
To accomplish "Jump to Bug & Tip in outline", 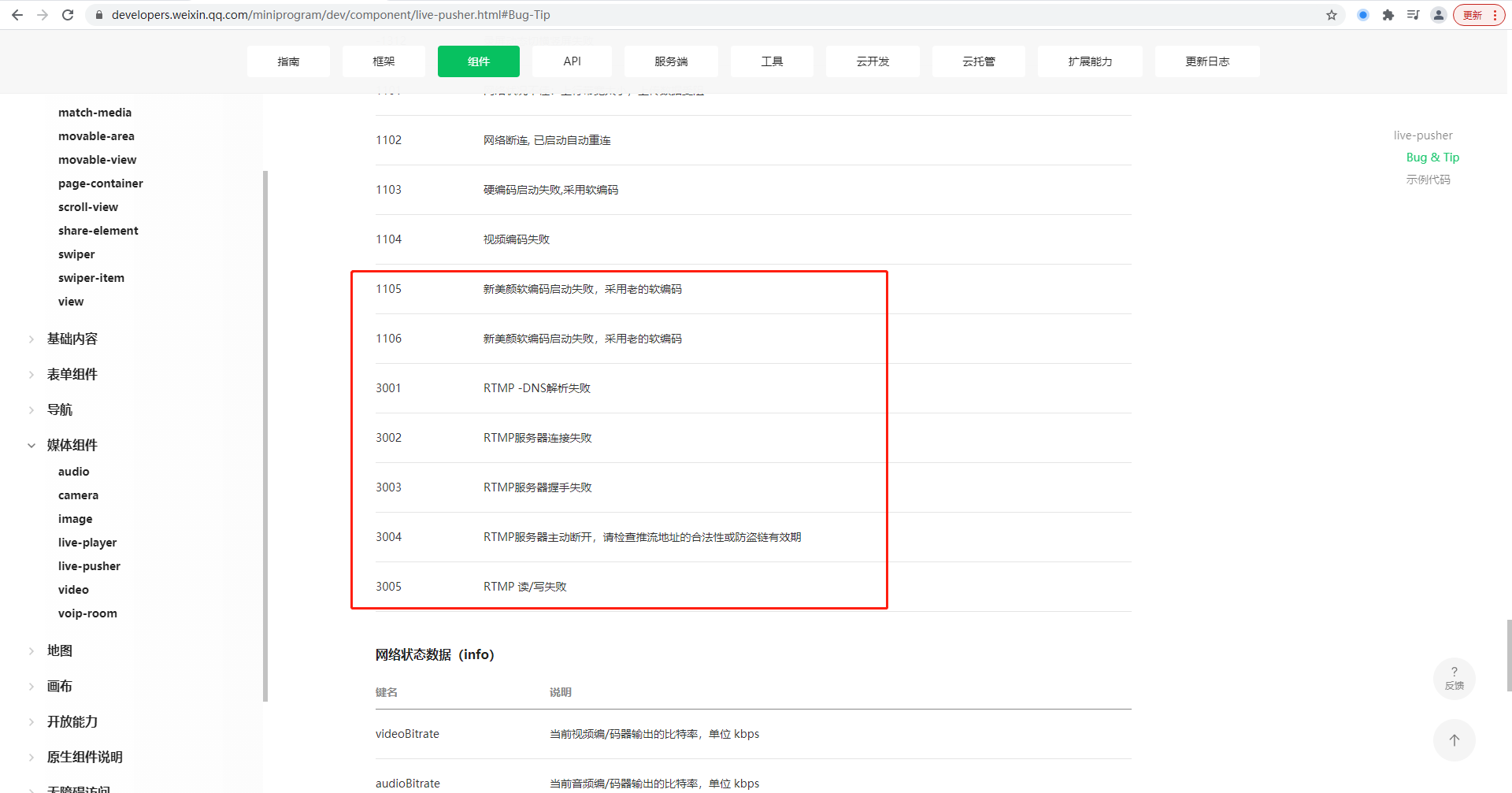I will click(1432, 157).
